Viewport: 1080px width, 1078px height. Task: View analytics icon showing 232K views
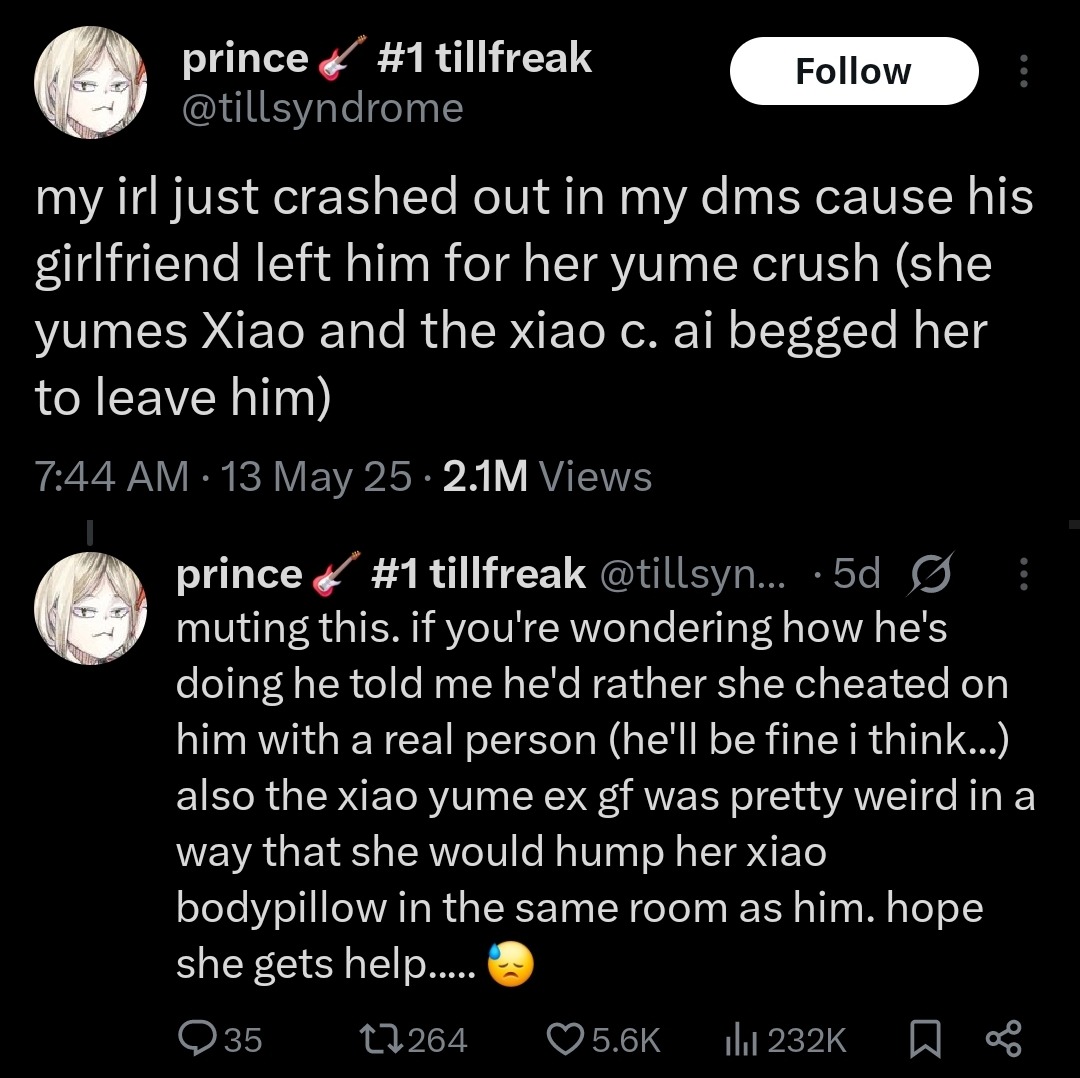coord(785,1039)
